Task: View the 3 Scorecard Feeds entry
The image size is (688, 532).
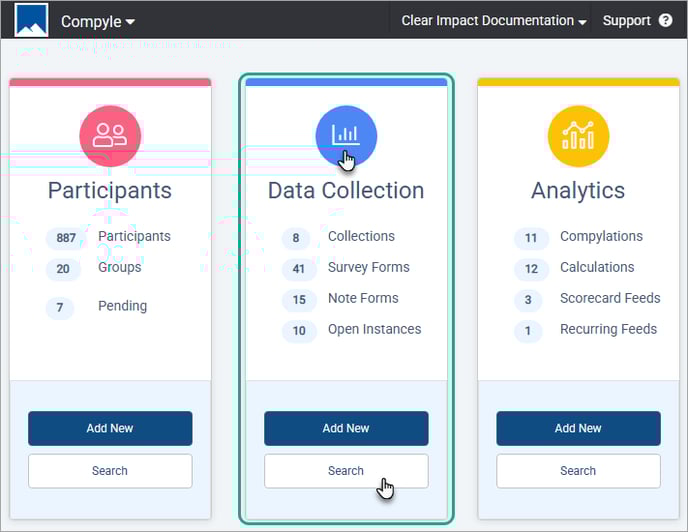Action: pos(609,299)
